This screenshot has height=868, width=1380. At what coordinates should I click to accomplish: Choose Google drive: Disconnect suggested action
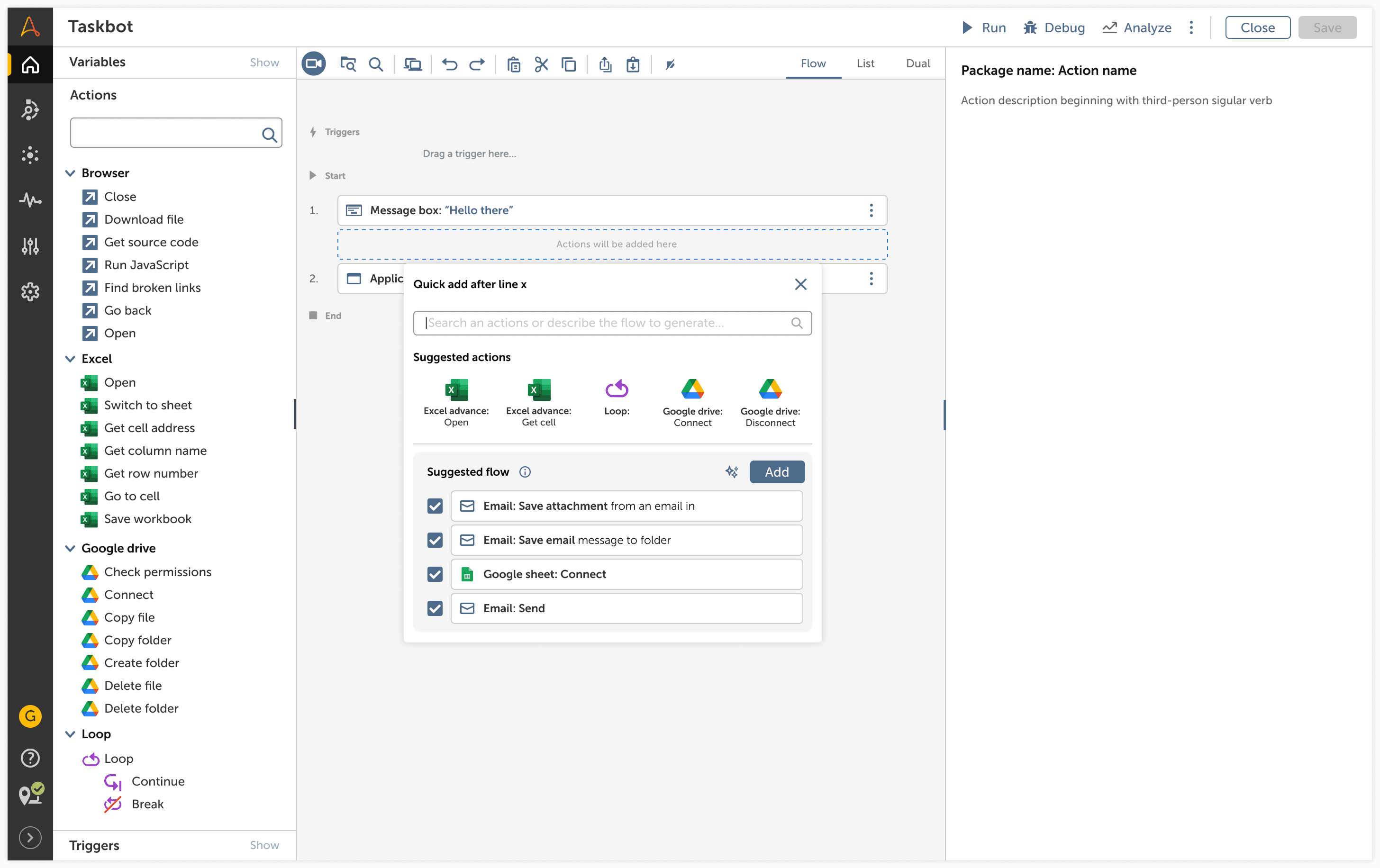click(x=770, y=403)
